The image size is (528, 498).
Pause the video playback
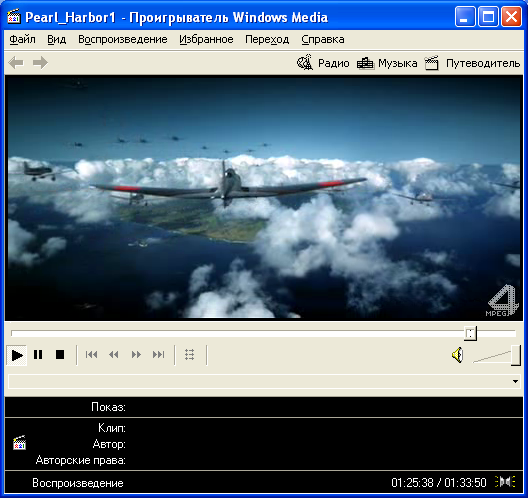point(38,355)
